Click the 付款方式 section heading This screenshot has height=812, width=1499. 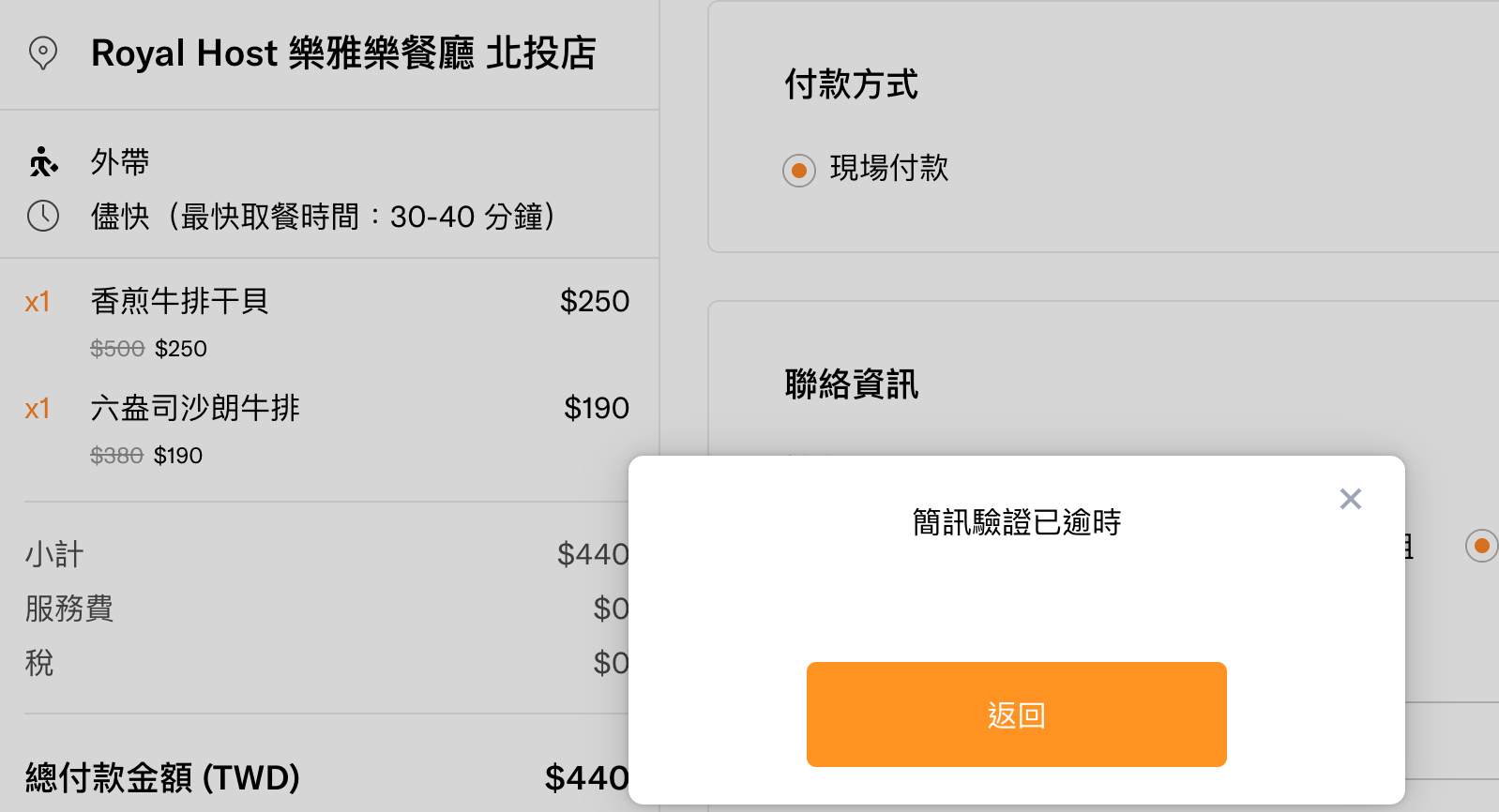852,84
